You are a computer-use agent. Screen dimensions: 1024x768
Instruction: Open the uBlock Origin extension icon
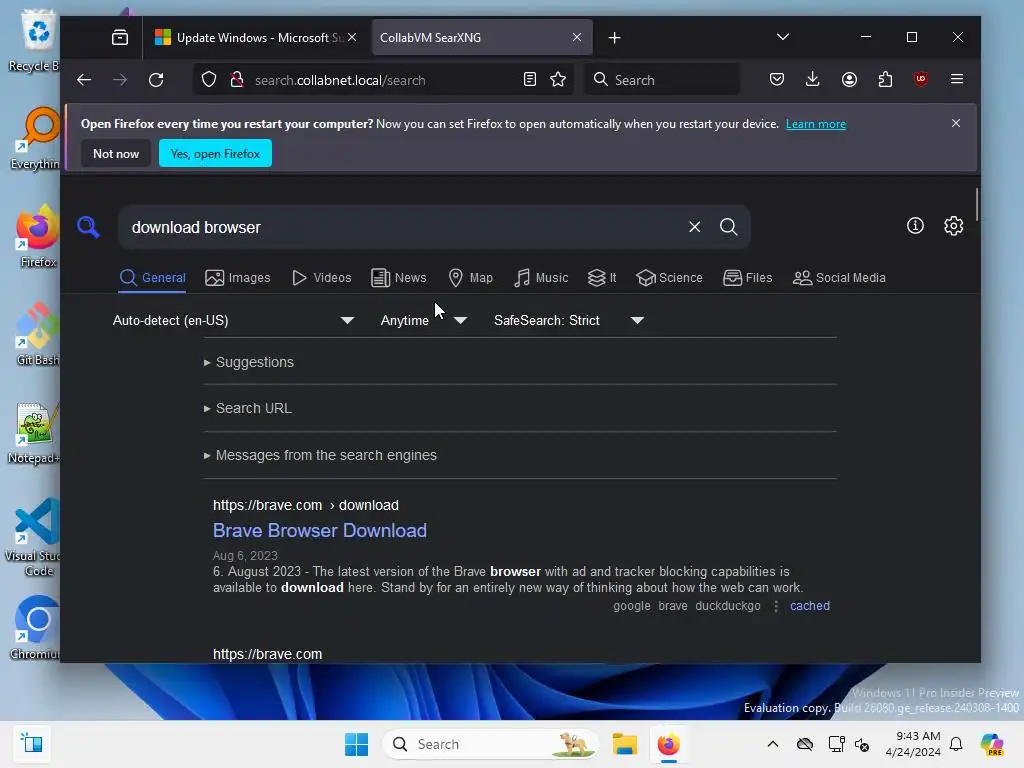921,79
